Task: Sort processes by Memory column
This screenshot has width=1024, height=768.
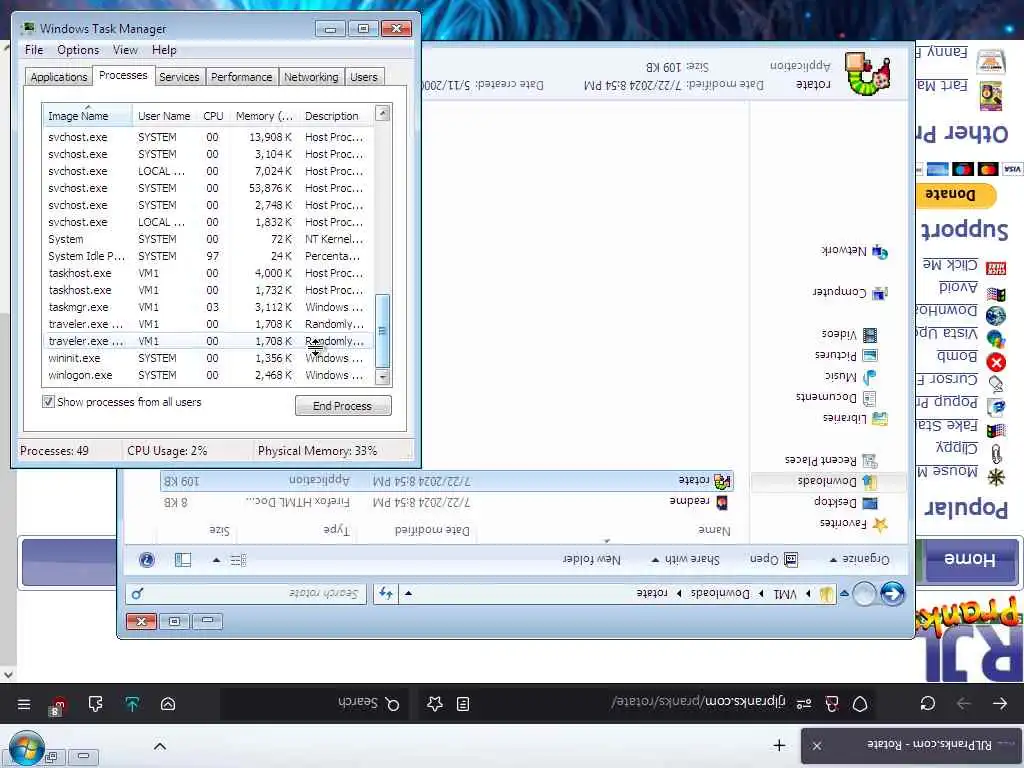Action: click(x=264, y=116)
